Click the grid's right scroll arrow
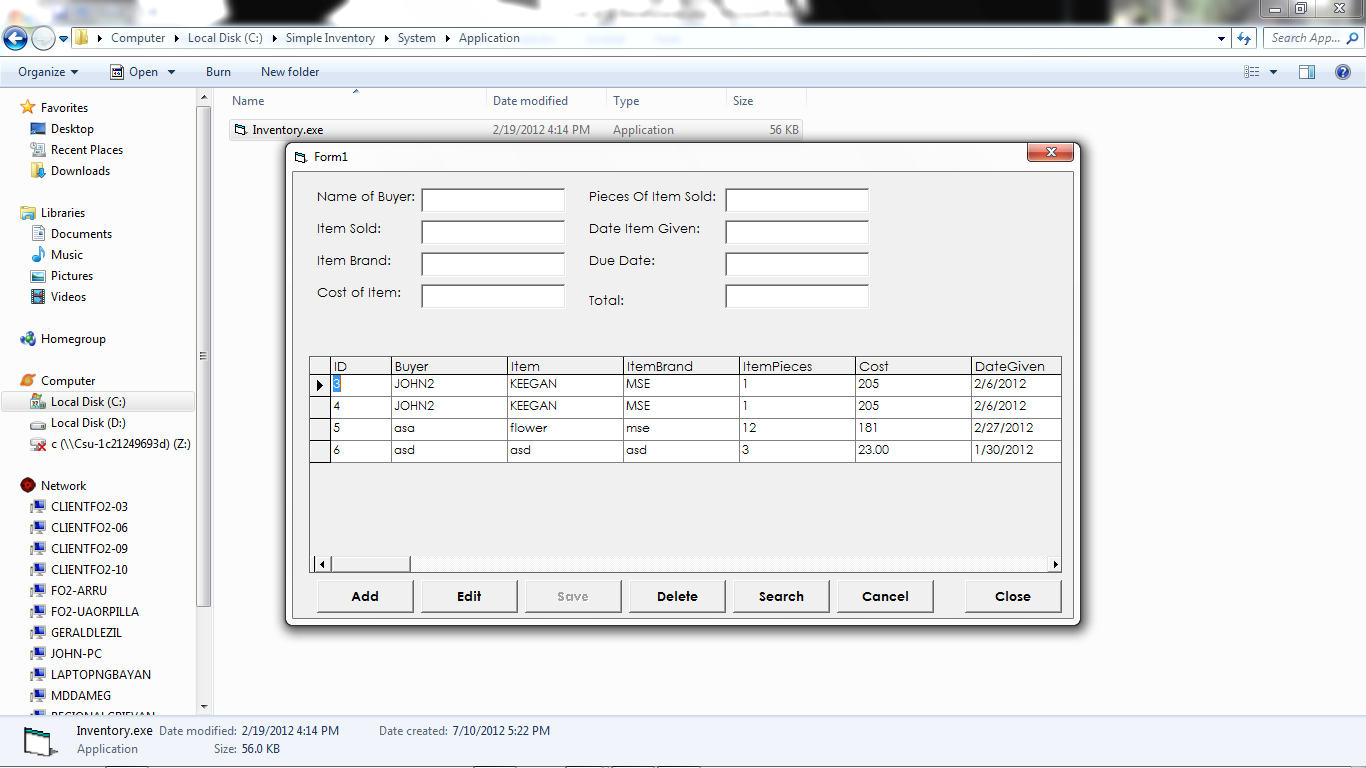The width and height of the screenshot is (1366, 768). [x=1054, y=564]
